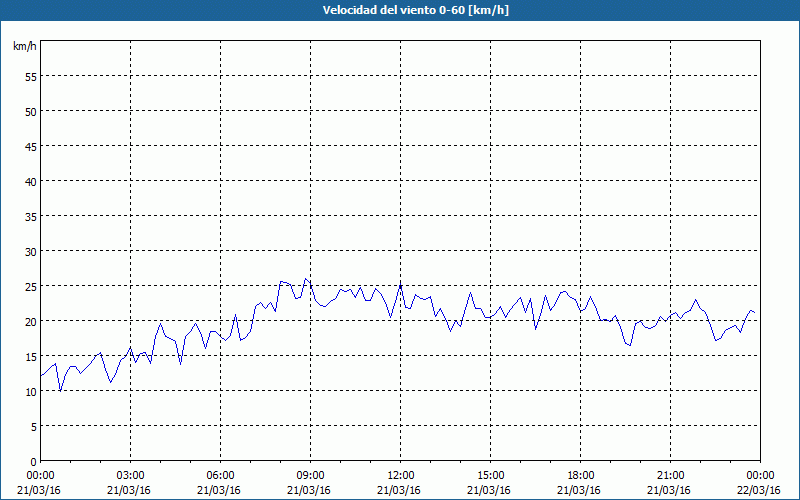Viewport: 800px width, 500px height.
Task: Click the "km/h" unit label on the axis
Action: click(25, 46)
